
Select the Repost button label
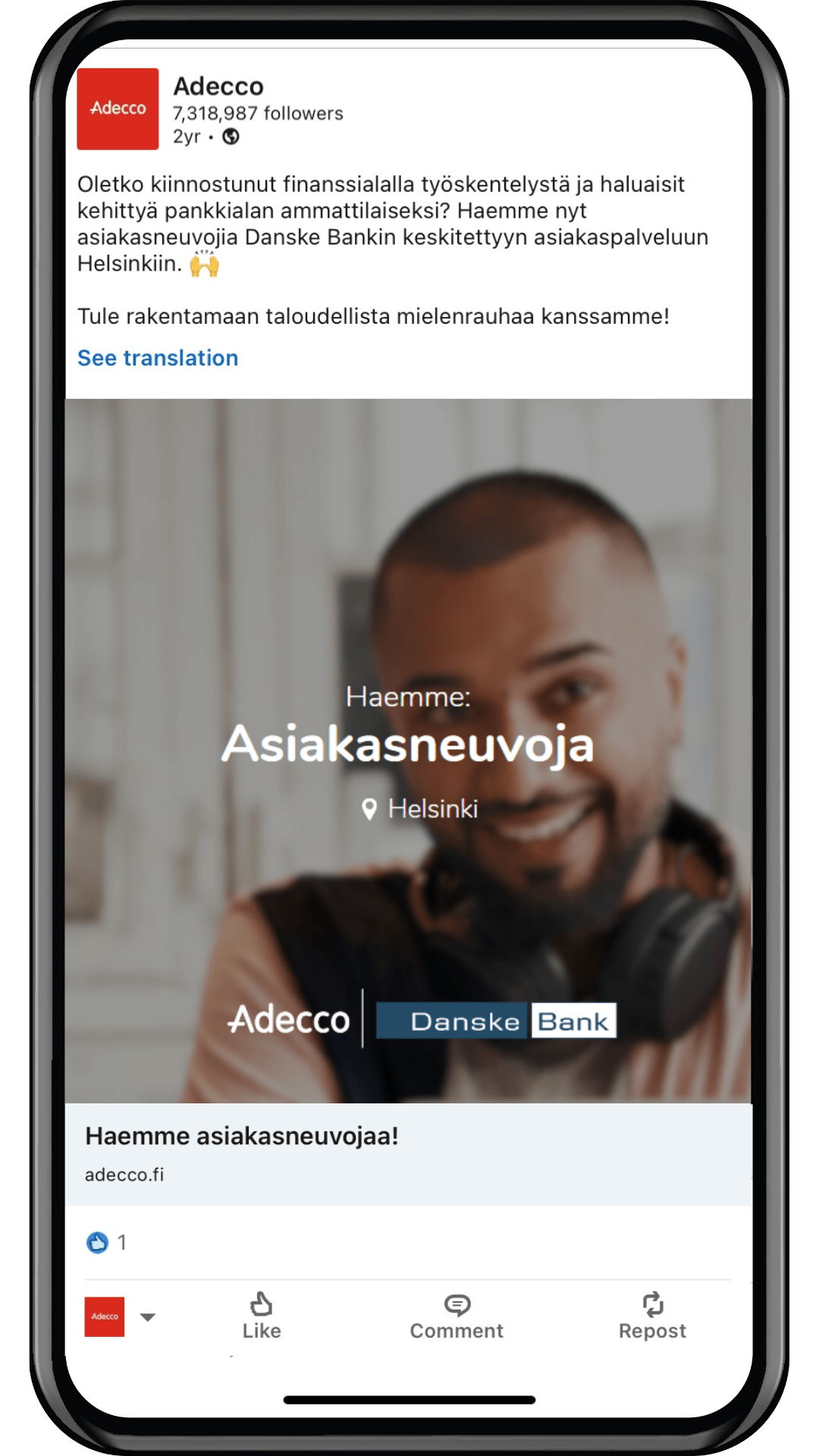(652, 1331)
